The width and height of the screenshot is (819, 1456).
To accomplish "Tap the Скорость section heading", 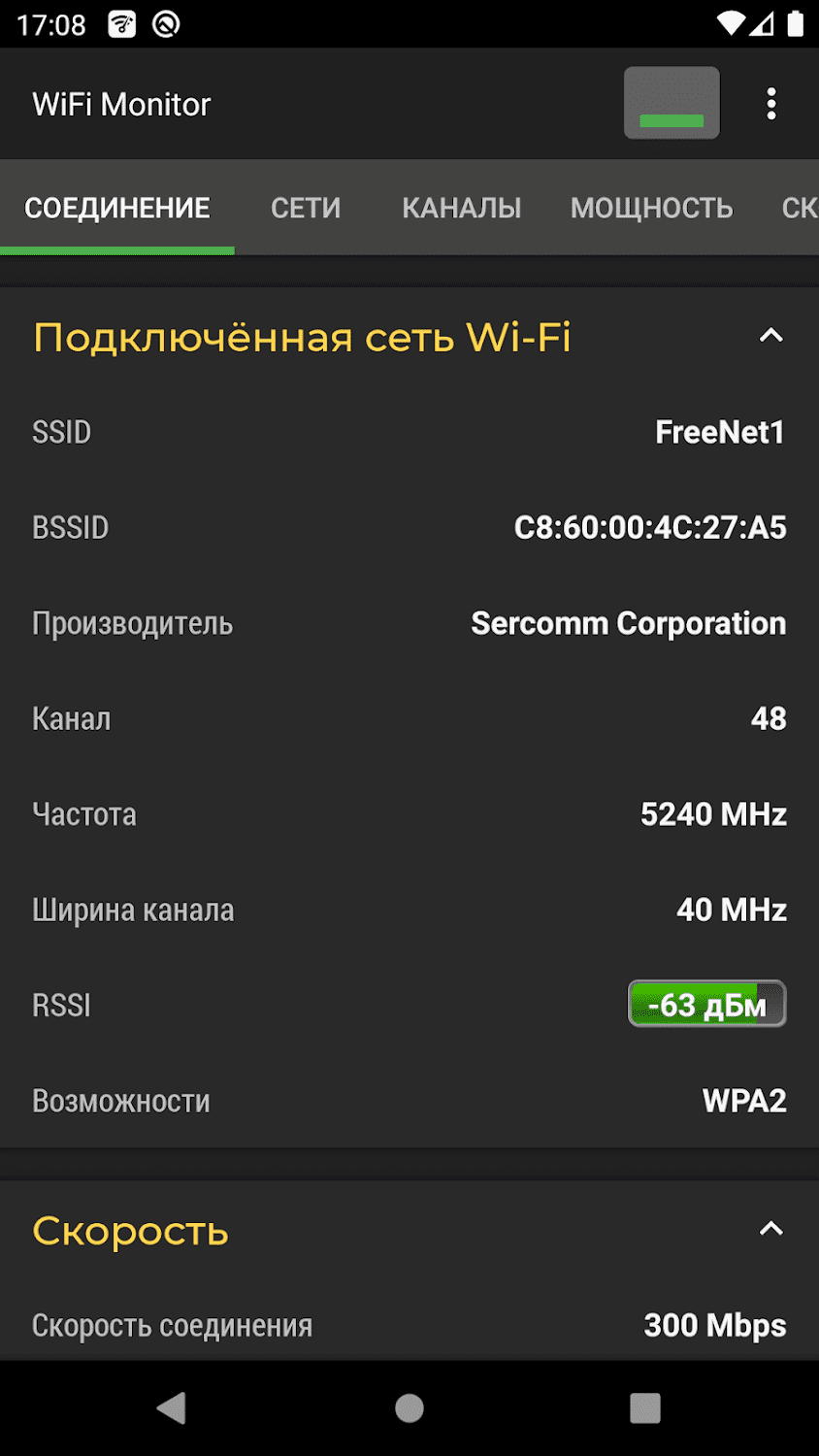I will 131,1231.
